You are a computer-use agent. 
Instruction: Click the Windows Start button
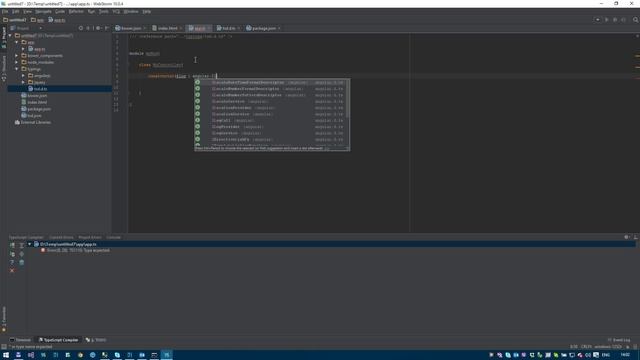(6, 355)
